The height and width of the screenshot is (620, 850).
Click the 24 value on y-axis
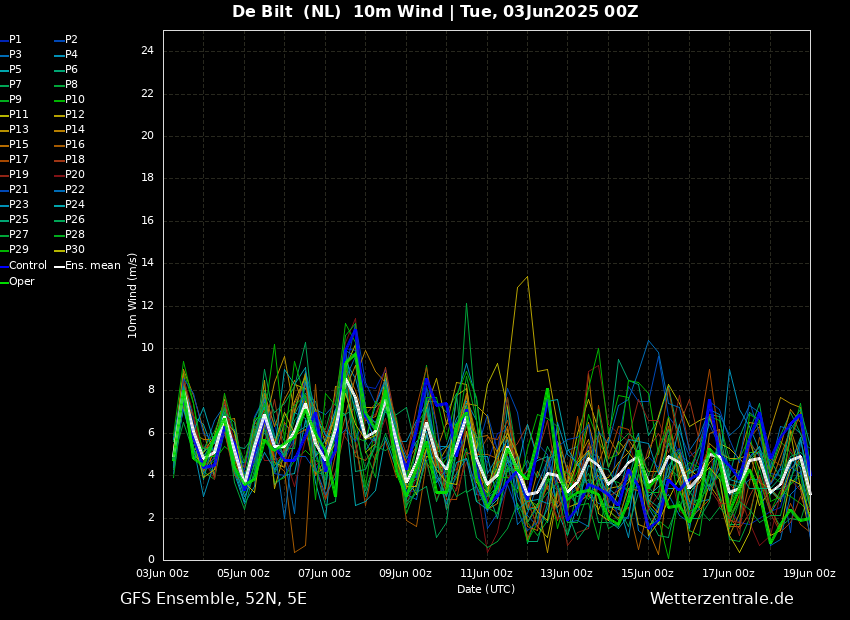pyautogui.click(x=147, y=51)
